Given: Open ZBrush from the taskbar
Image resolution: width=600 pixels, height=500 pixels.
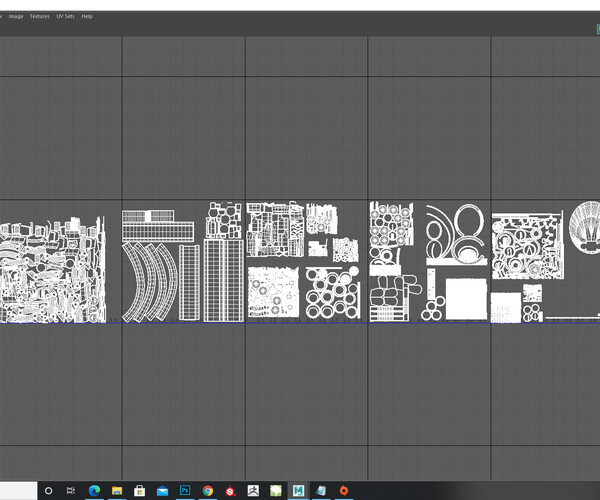Looking at the screenshot, I should coord(253,491).
